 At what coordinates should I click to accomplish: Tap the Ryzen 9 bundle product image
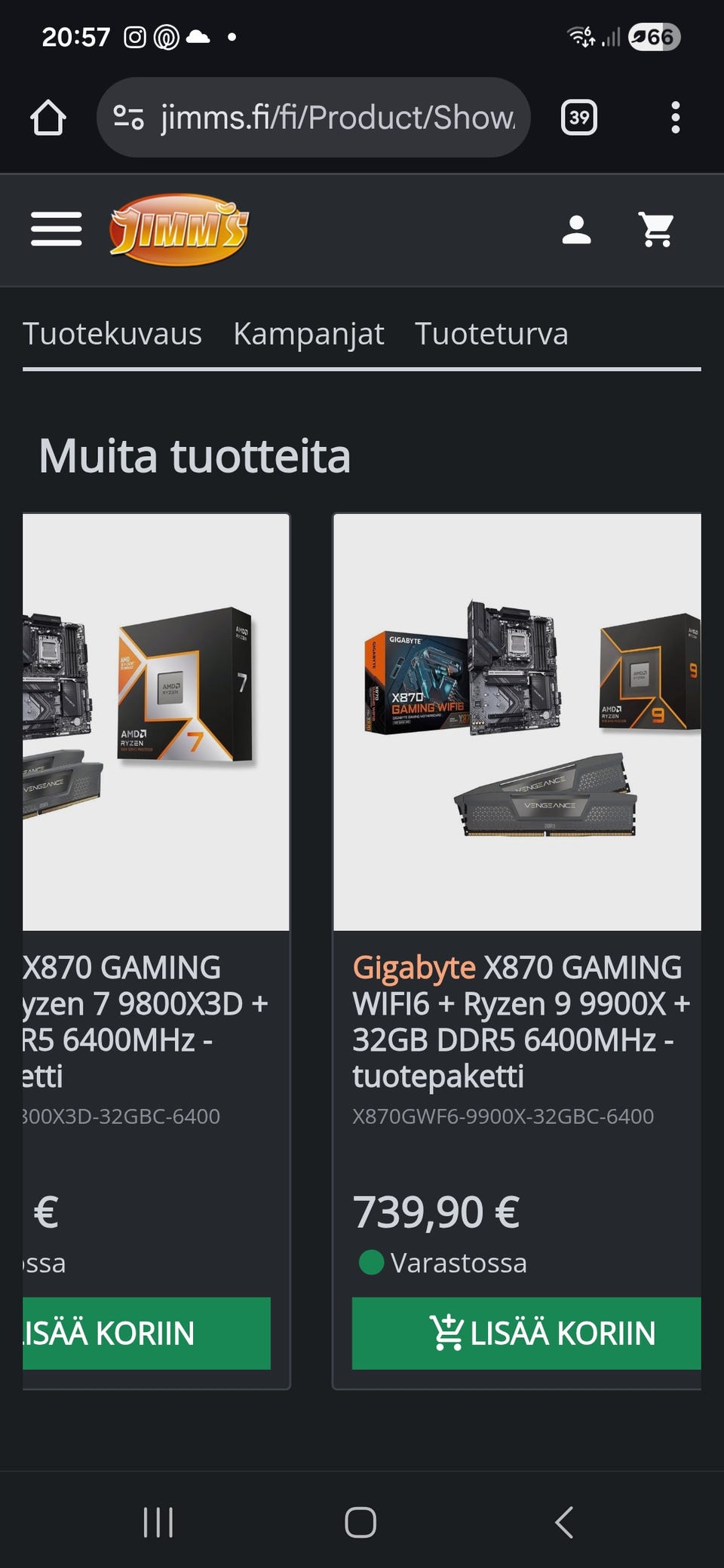(517, 722)
